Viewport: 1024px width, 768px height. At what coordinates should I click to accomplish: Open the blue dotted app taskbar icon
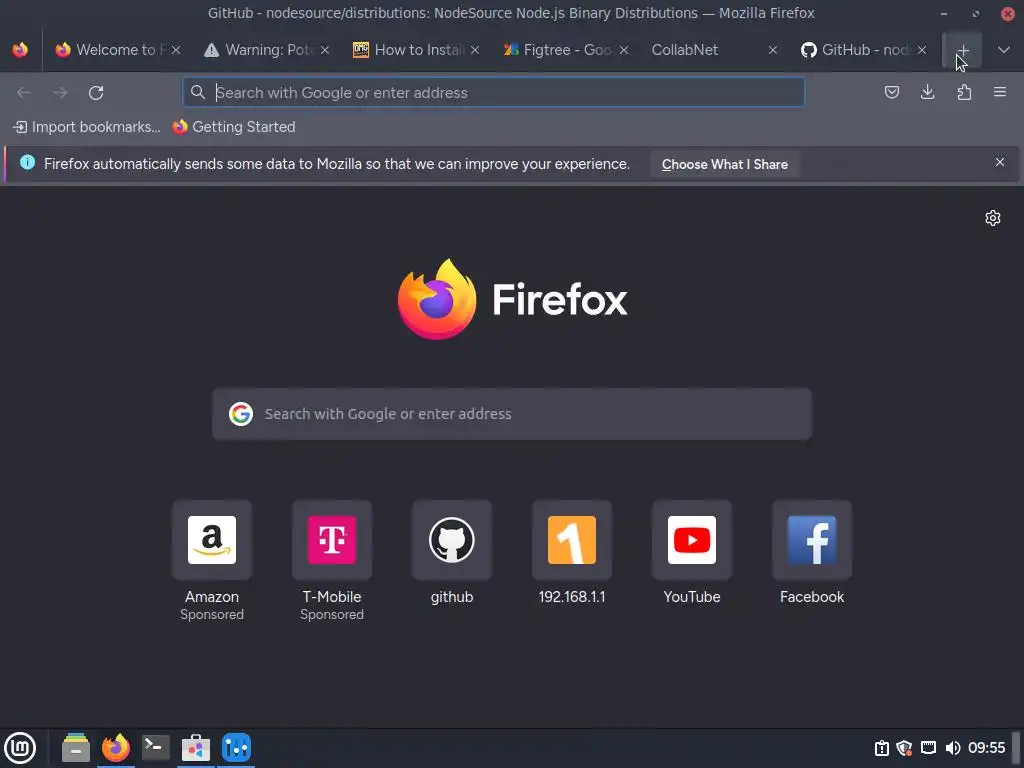tap(236, 748)
